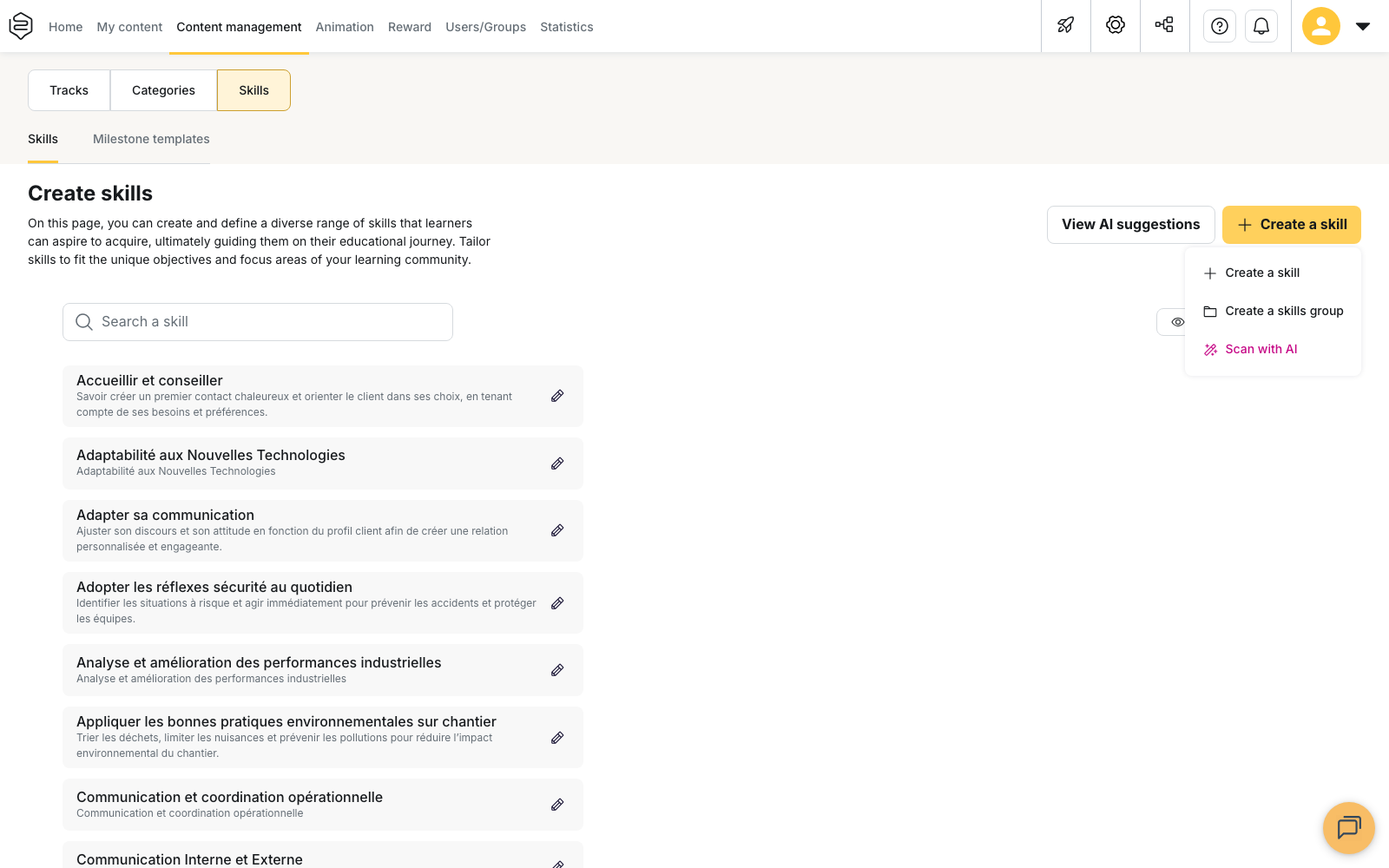Screen dimensions: 1389x868
Task: Click the yellow Create a skill button
Action: [1292, 225]
